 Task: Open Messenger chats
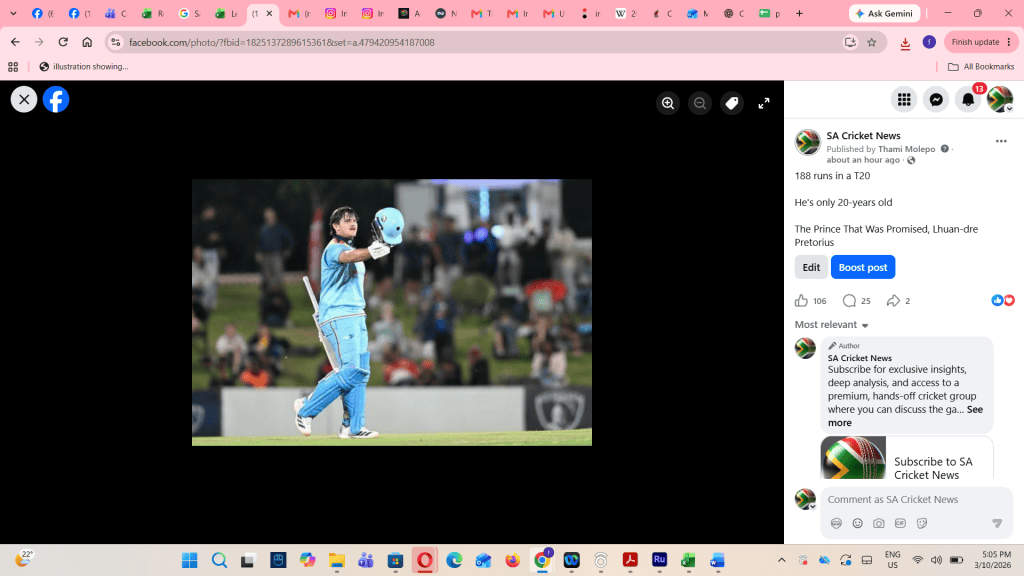tap(936, 99)
